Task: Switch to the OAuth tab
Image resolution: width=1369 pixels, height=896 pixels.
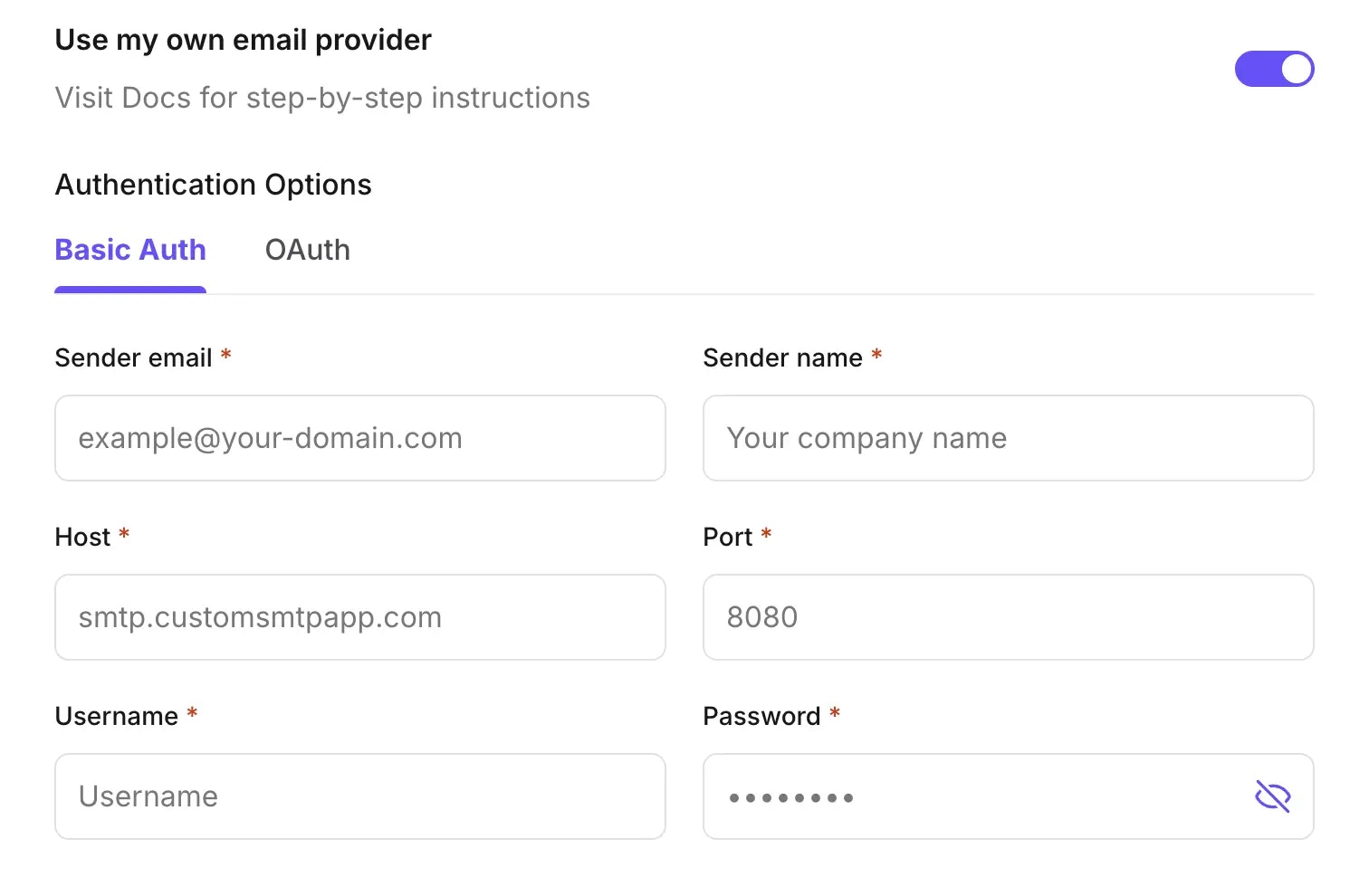Action: click(307, 251)
